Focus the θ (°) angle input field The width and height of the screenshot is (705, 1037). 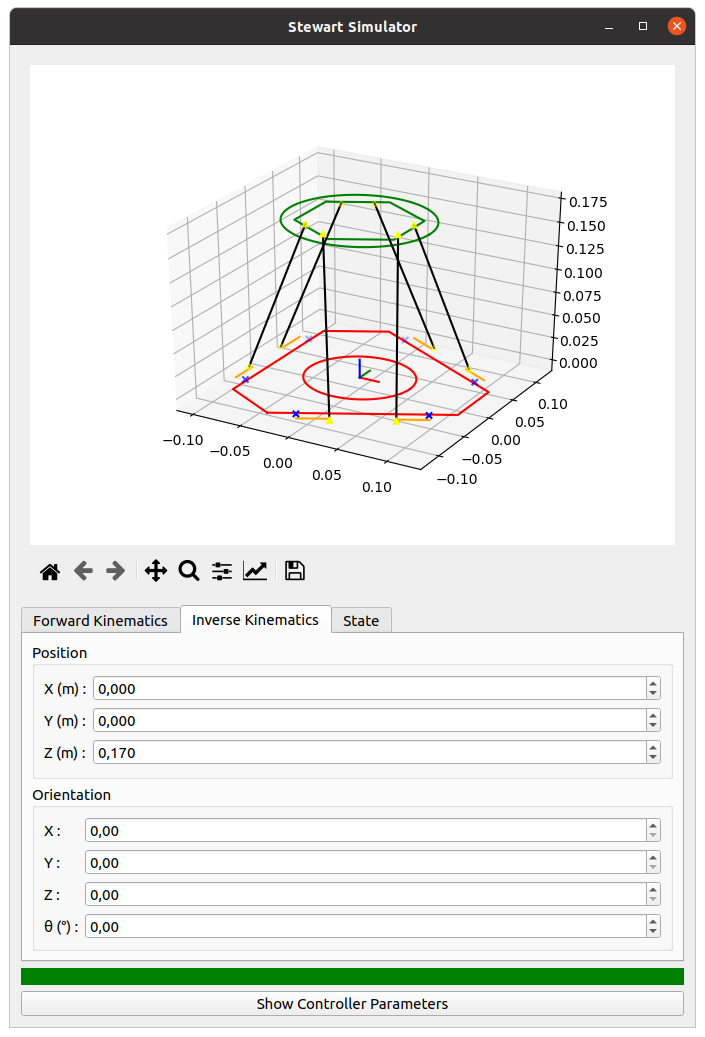click(x=366, y=926)
